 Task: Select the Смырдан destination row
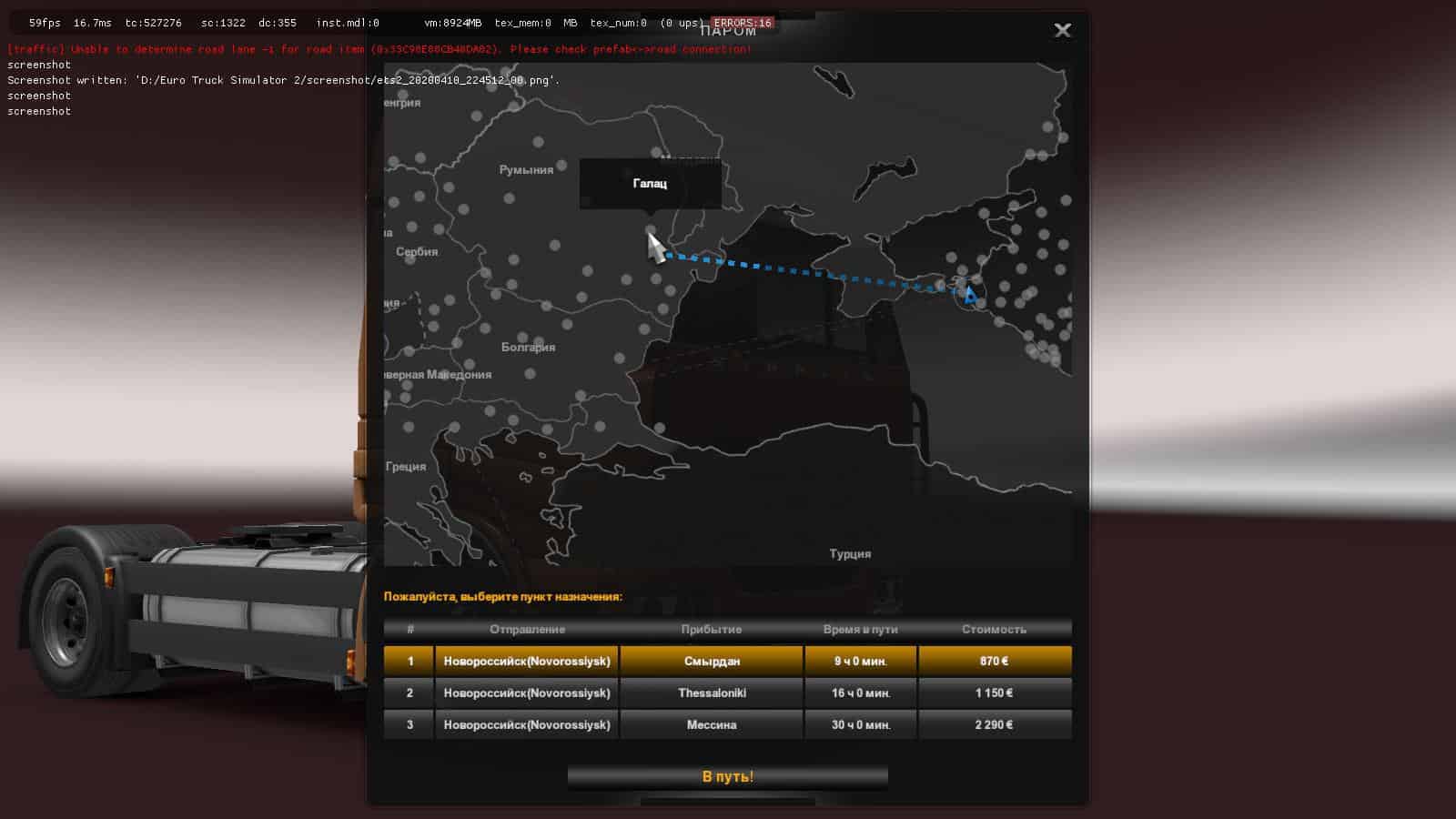click(x=712, y=661)
